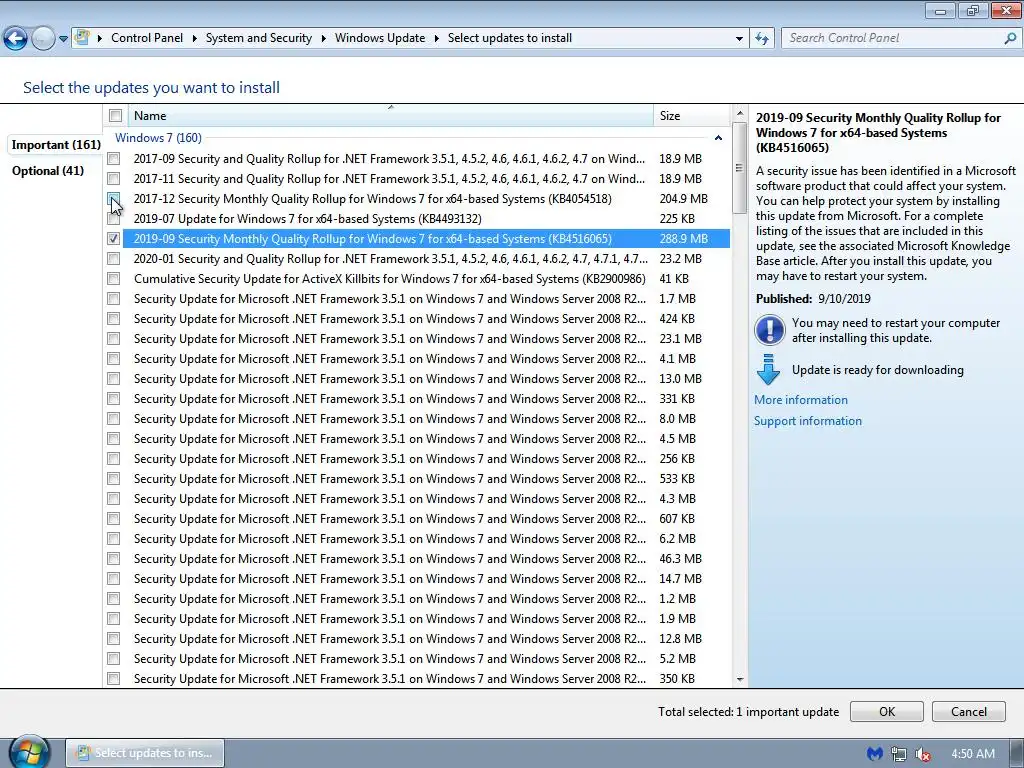Sort list by Size column header
Viewport: 1024px width, 768px height.
tap(691, 116)
